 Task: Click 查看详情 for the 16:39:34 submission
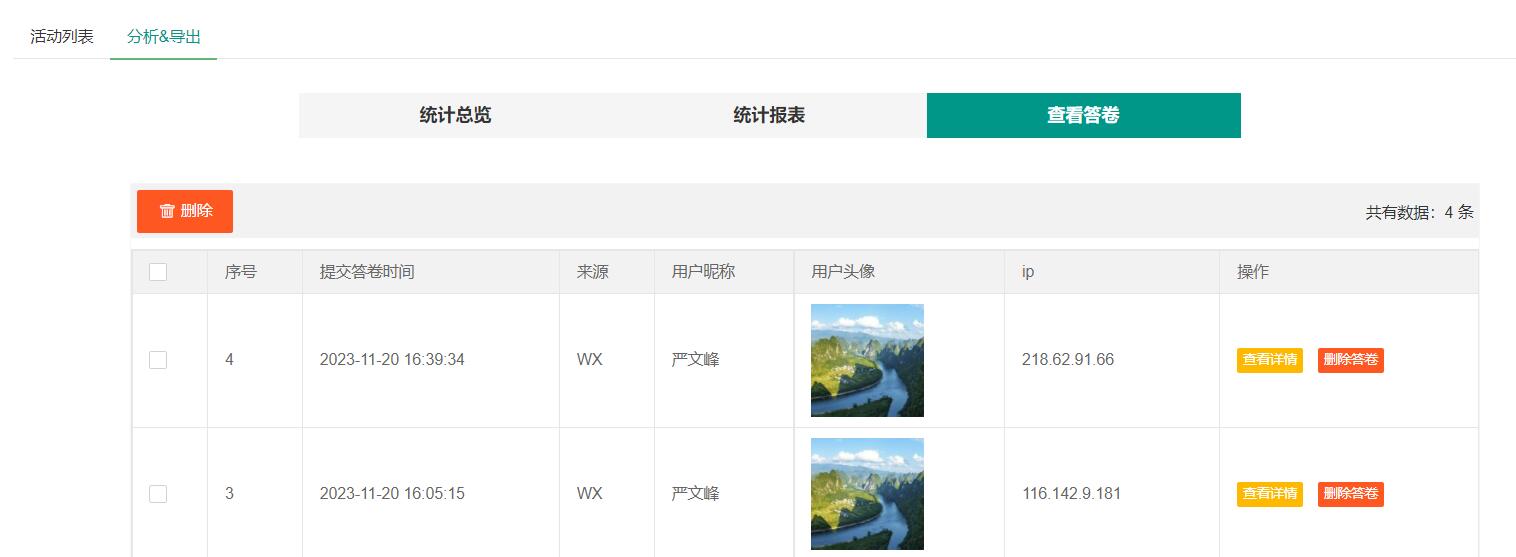[x=1269, y=360]
